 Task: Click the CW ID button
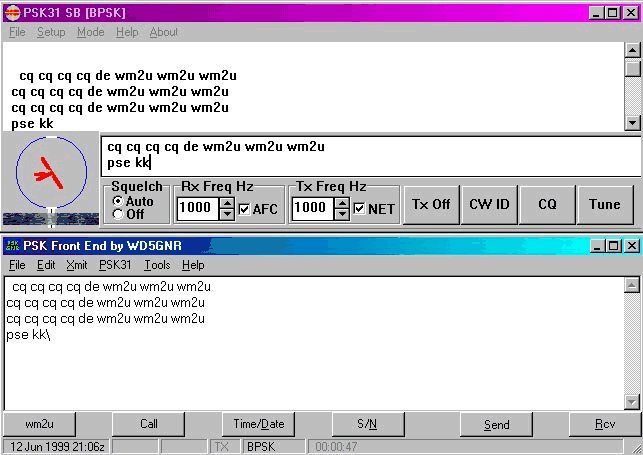tap(489, 205)
